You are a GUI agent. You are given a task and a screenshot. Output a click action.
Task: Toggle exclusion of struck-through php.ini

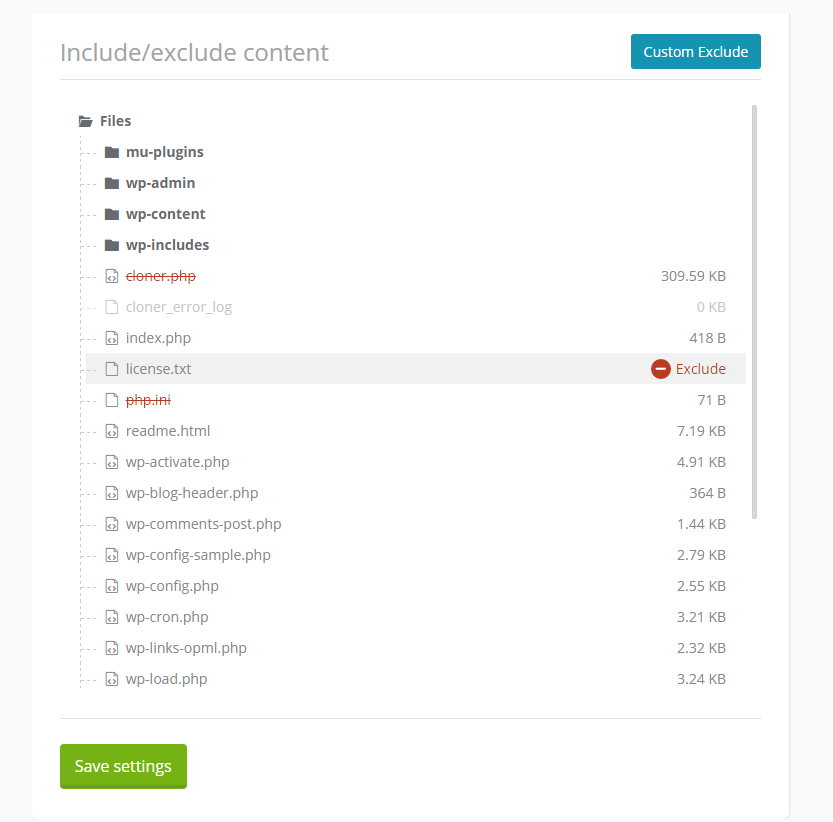click(148, 400)
